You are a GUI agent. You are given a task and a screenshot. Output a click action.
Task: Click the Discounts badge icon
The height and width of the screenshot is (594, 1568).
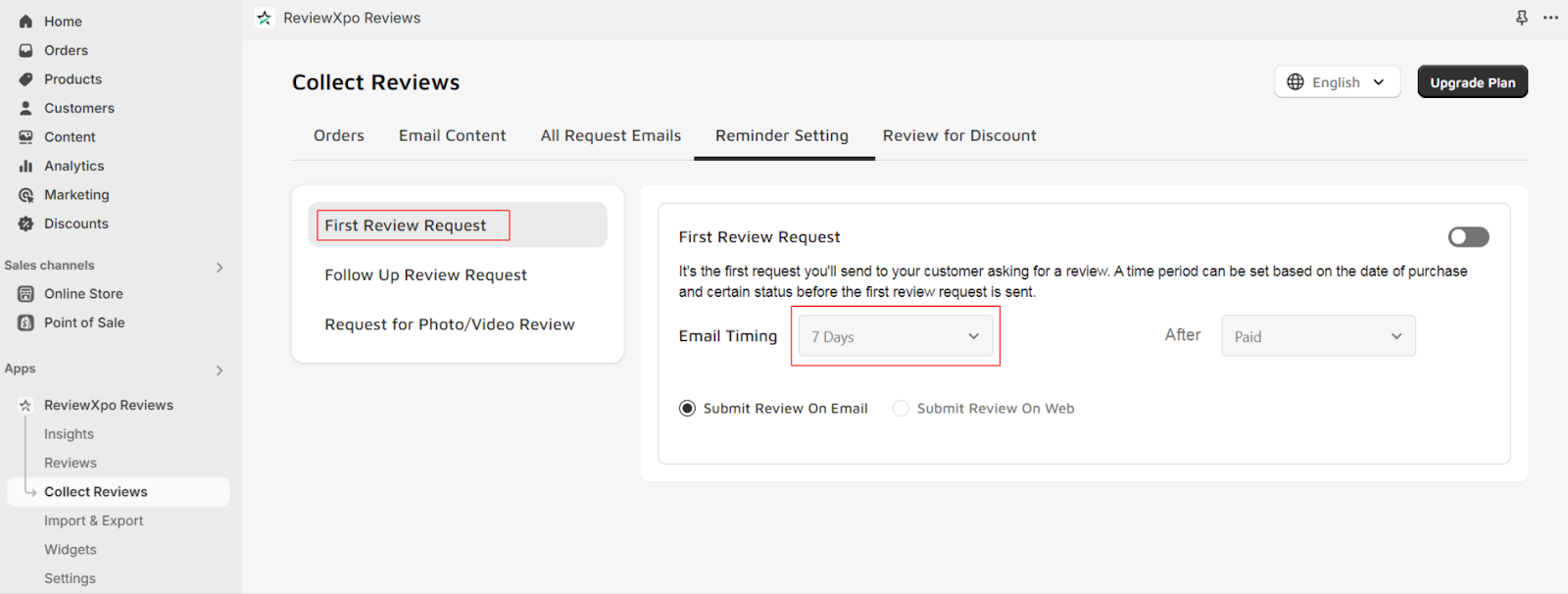point(25,223)
